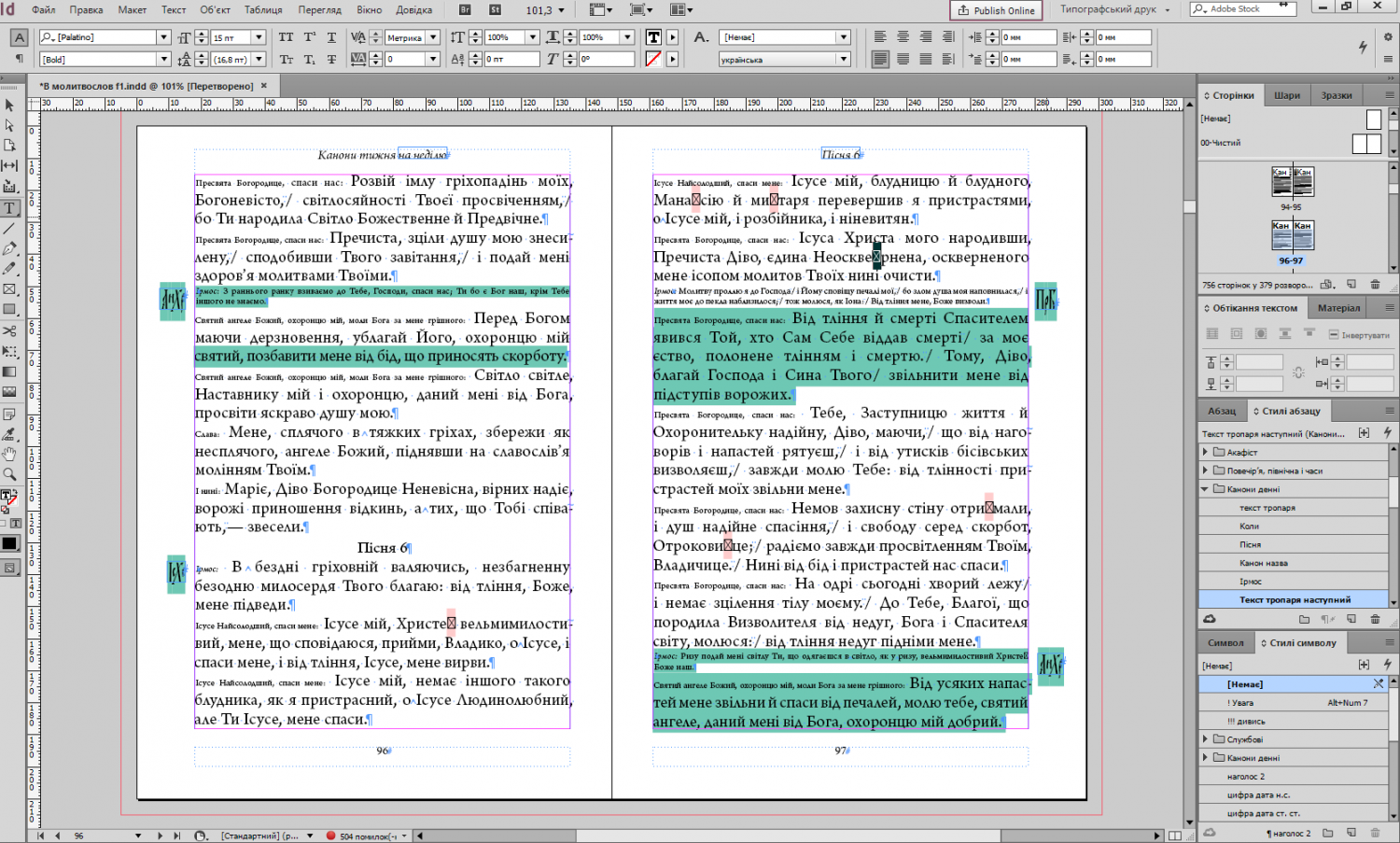
Task: Select the Pen tool
Action: pyautogui.click(x=10, y=248)
